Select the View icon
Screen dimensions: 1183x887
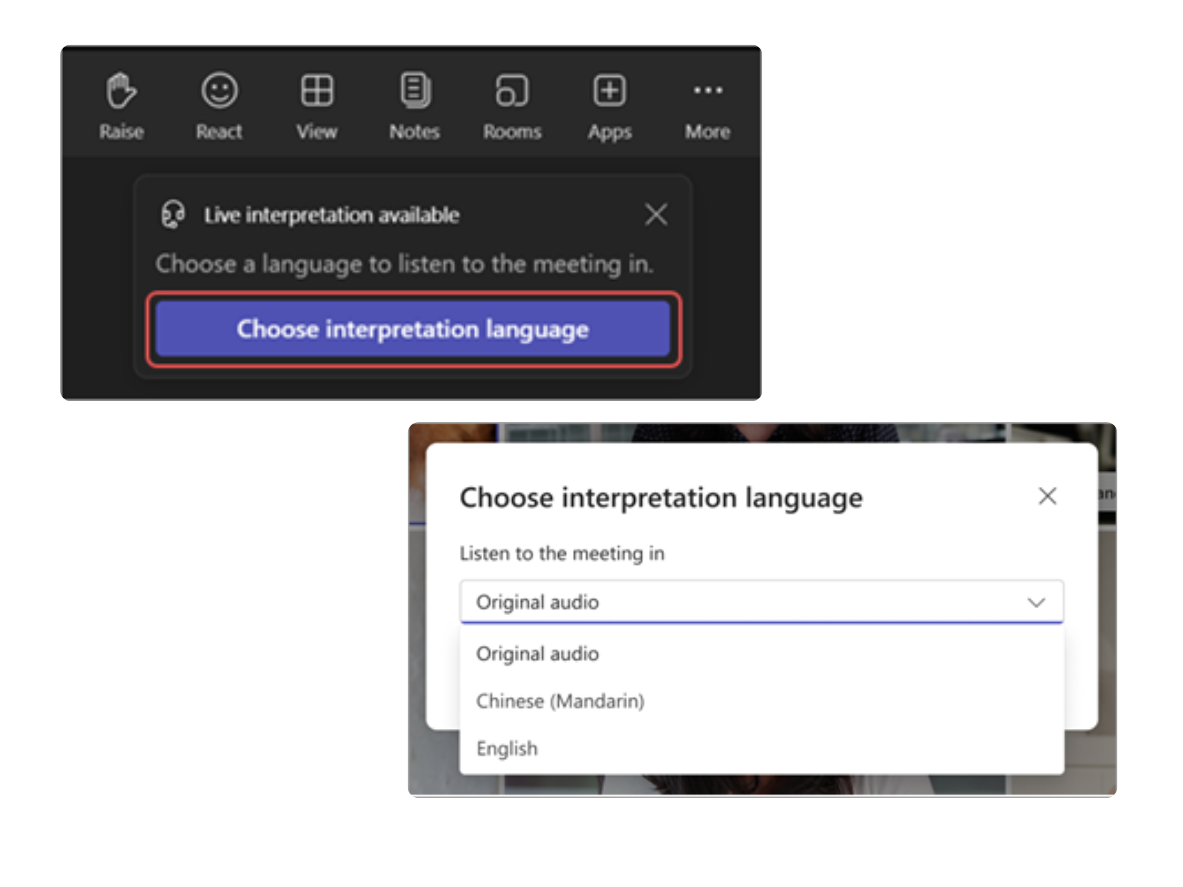pyautogui.click(x=316, y=91)
